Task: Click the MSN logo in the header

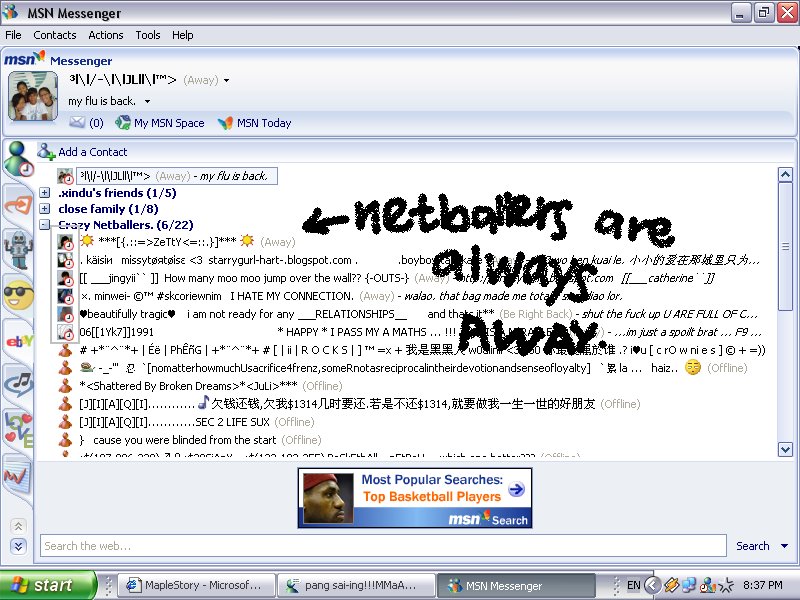Action: tap(24, 59)
